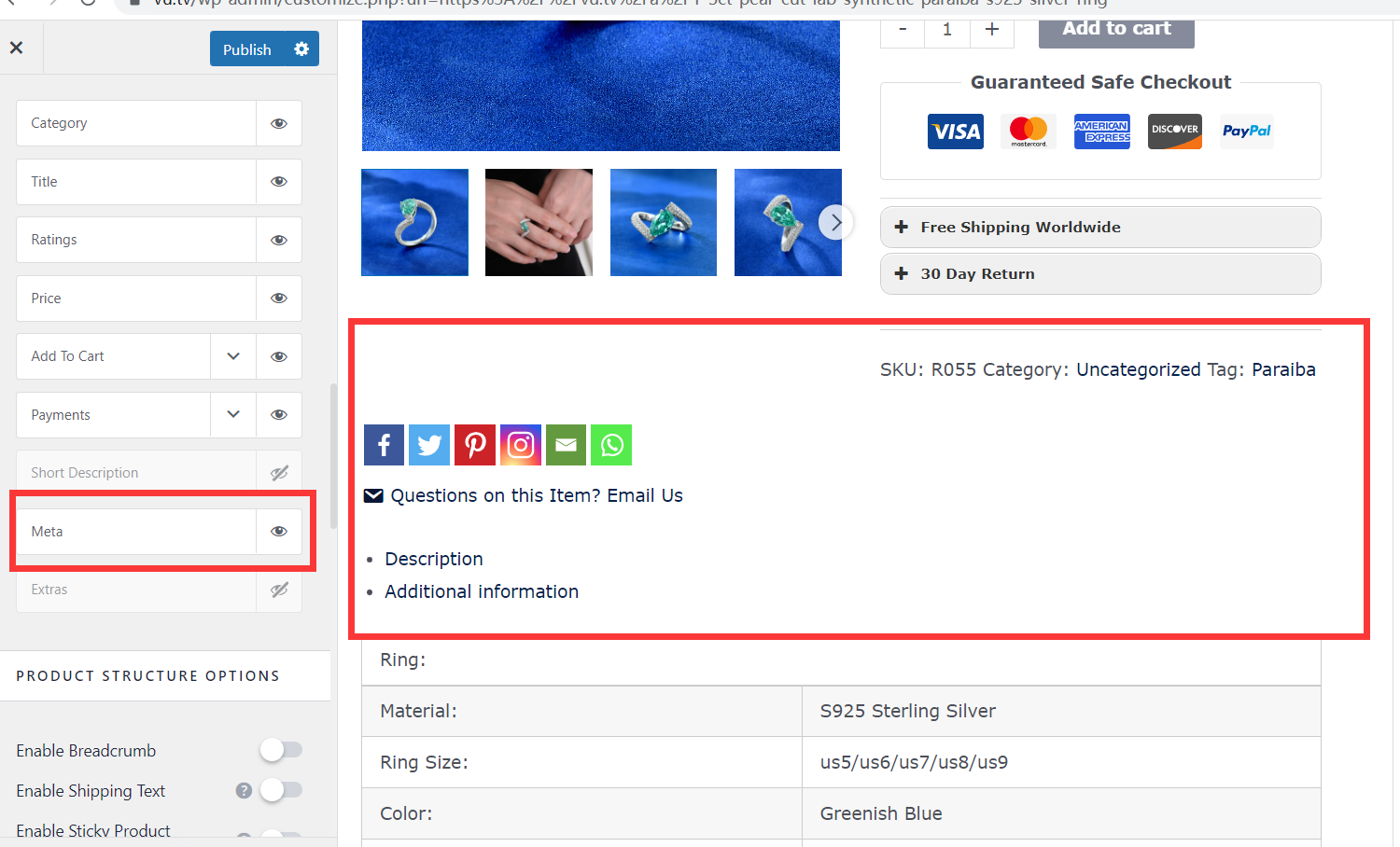
Task: Enable the Breadcrumb toggle switch
Action: point(281,750)
